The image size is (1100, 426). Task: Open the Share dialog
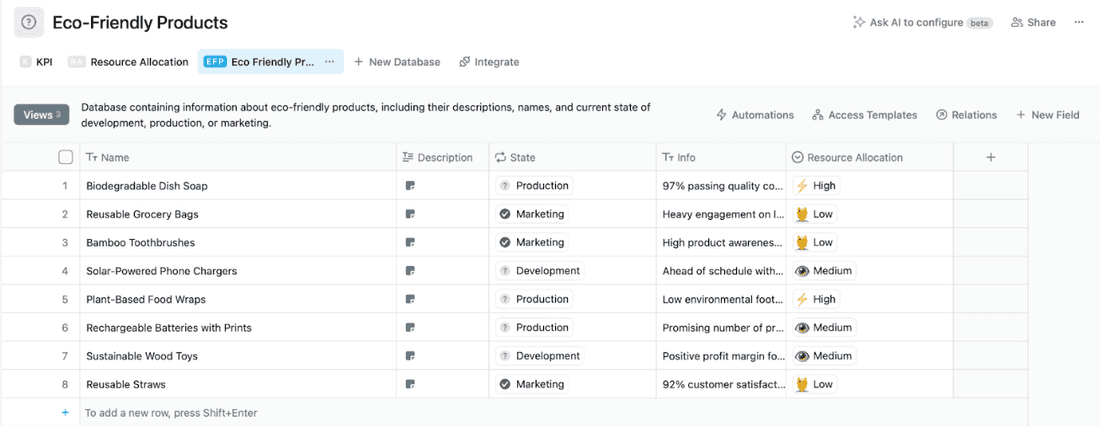[1033, 22]
